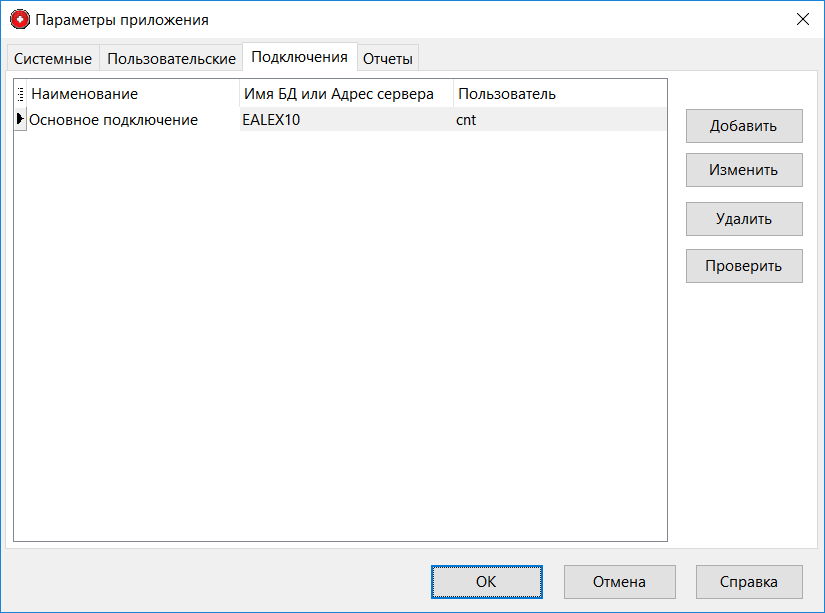Click Проверить to test the connection
The width and height of the screenshot is (825, 613).
point(744,265)
